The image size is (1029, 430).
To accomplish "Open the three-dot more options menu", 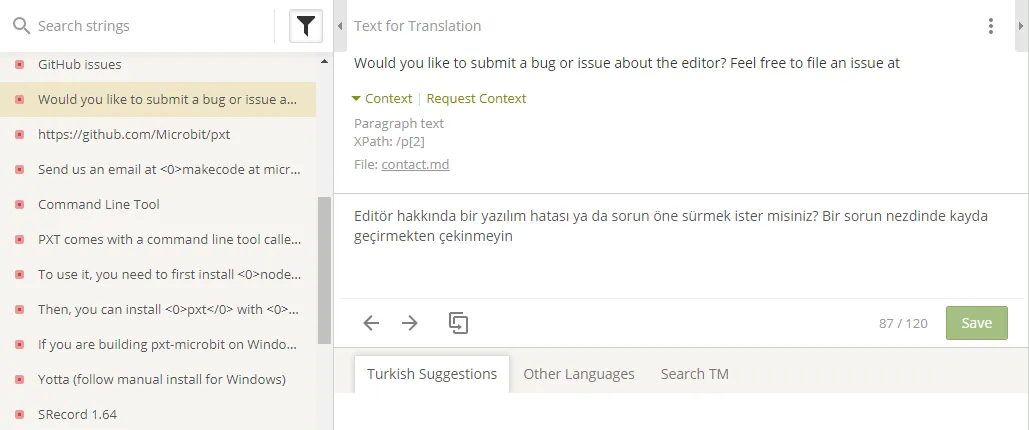I will [990, 26].
